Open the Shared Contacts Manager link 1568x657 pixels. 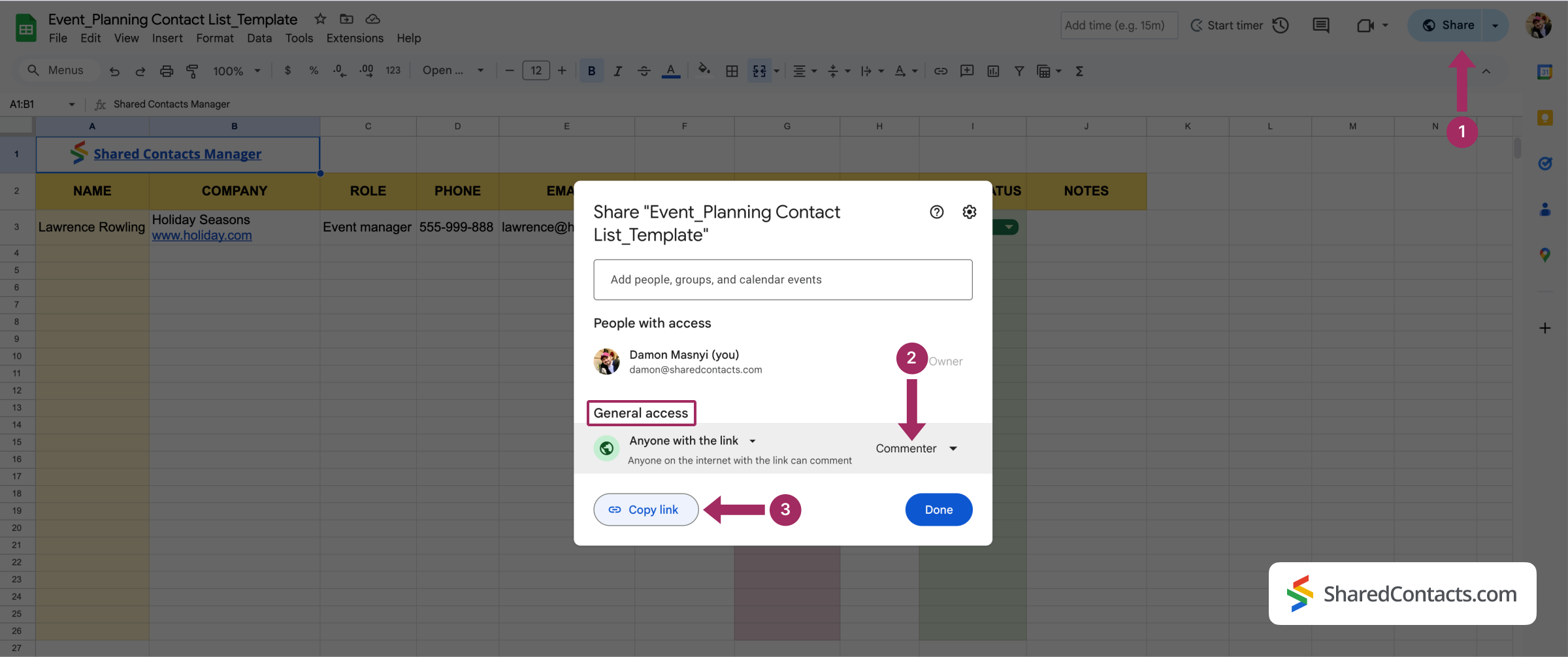point(177,154)
